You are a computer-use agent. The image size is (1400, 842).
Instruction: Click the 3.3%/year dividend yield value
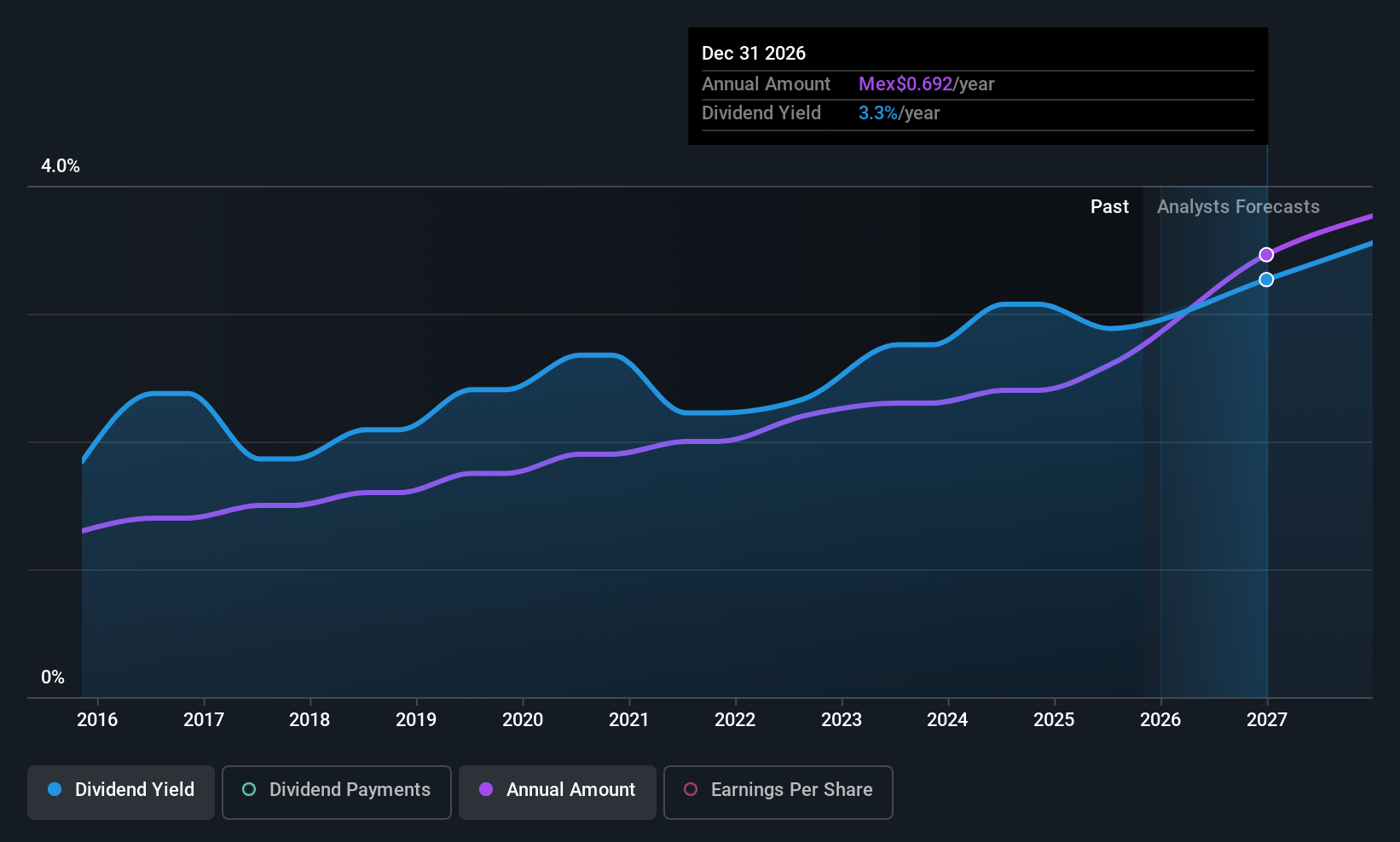(899, 113)
